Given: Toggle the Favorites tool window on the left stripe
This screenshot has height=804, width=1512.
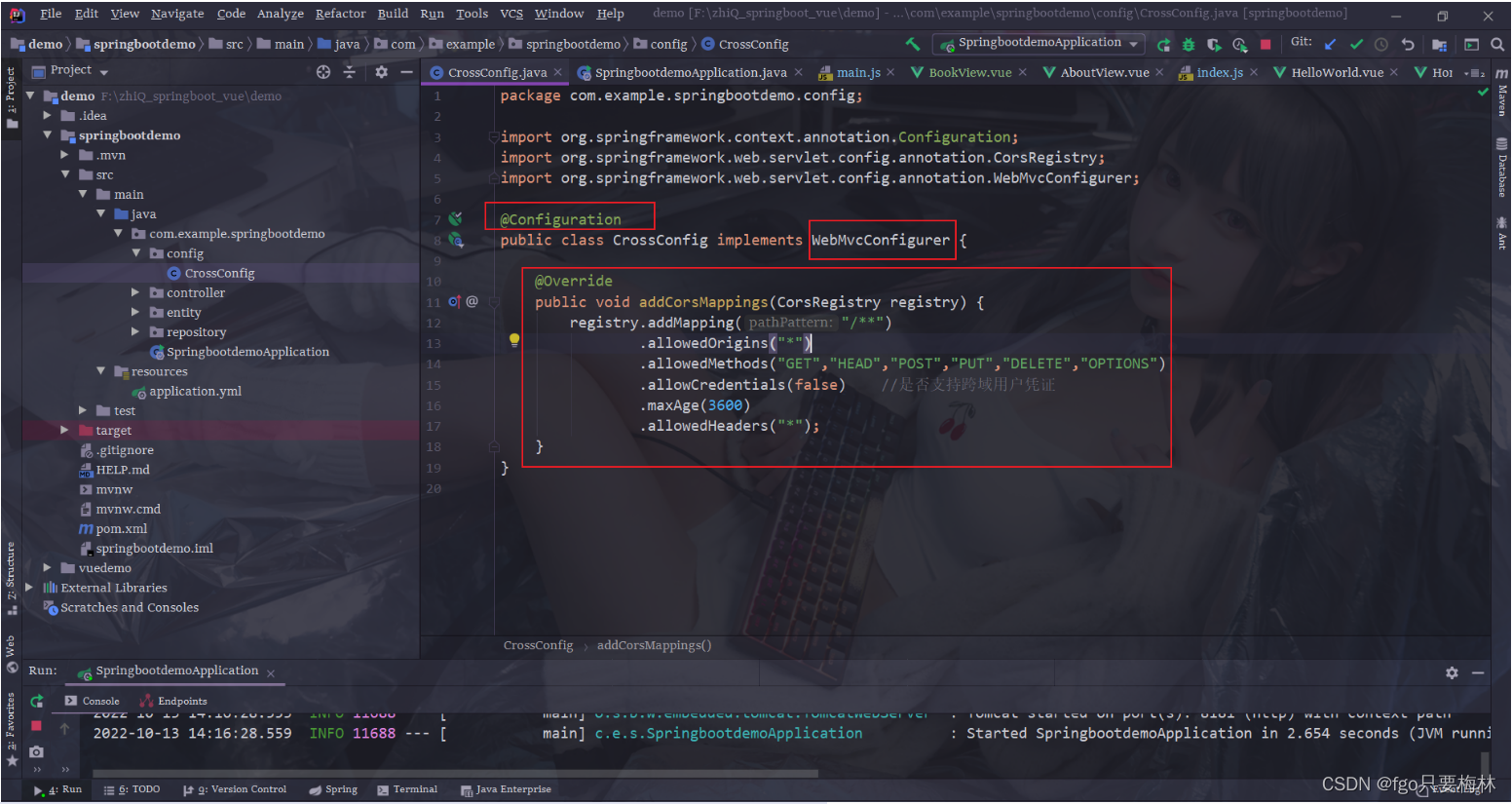Looking at the screenshot, I should [11, 729].
